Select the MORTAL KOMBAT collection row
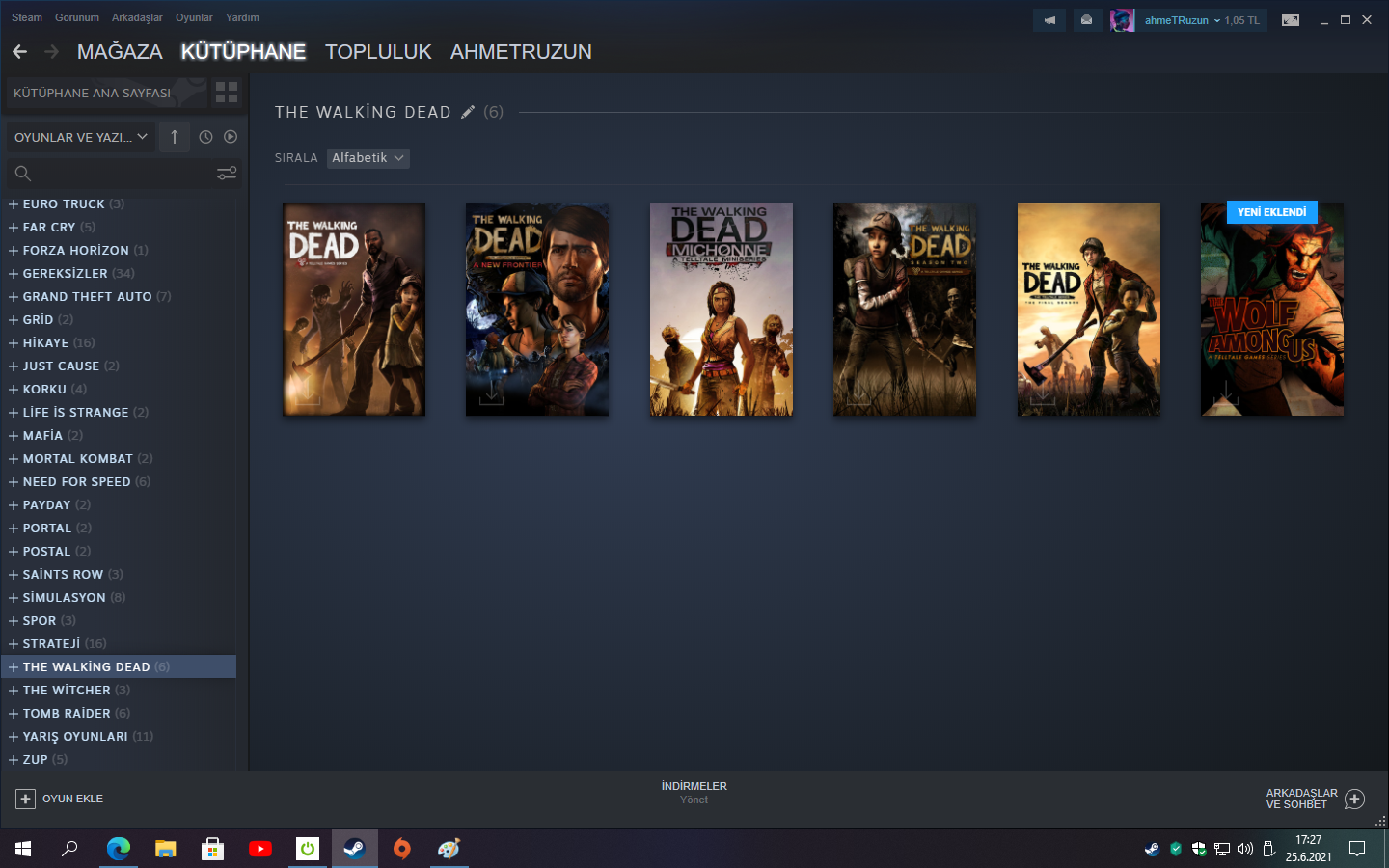1389x868 pixels. tap(119, 459)
